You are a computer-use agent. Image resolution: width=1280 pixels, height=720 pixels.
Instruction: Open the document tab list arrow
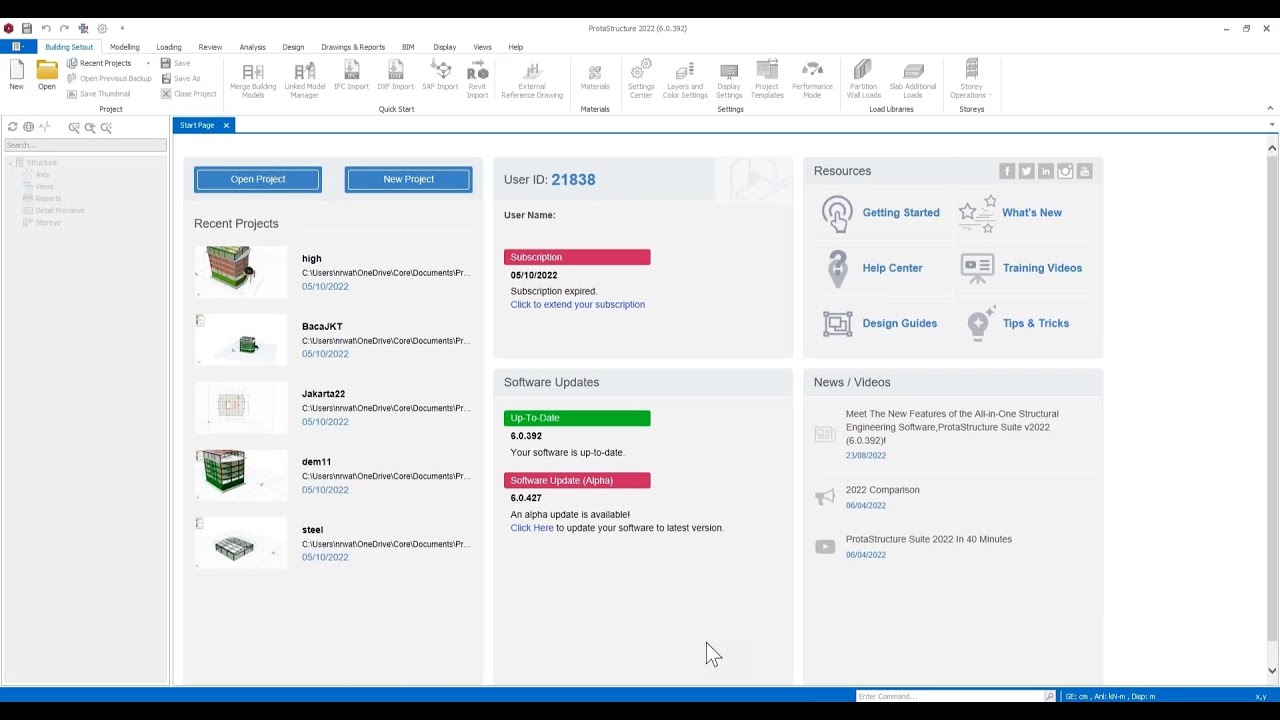click(1272, 125)
